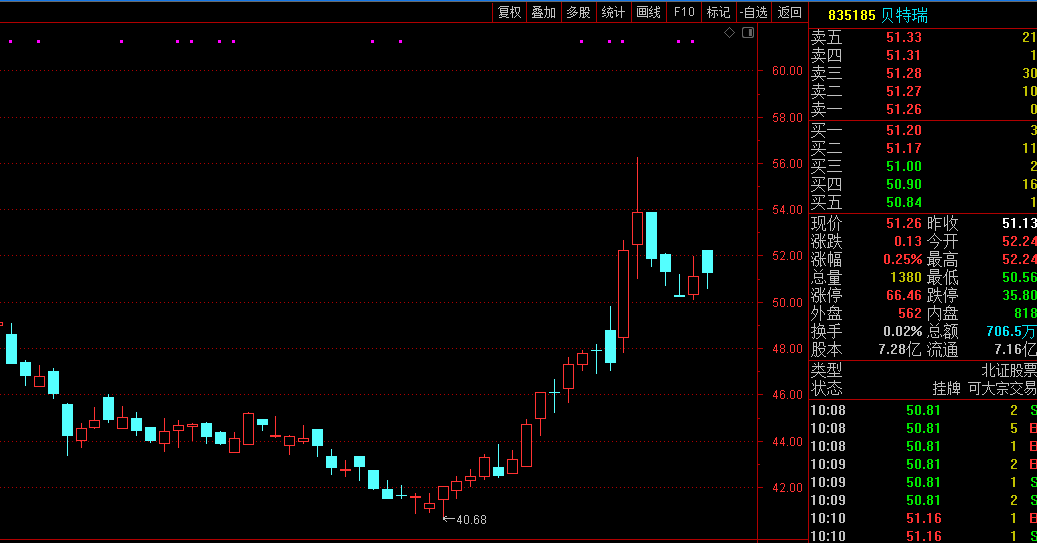Click the 涨停 limit-up price 66.46

pos(903,295)
